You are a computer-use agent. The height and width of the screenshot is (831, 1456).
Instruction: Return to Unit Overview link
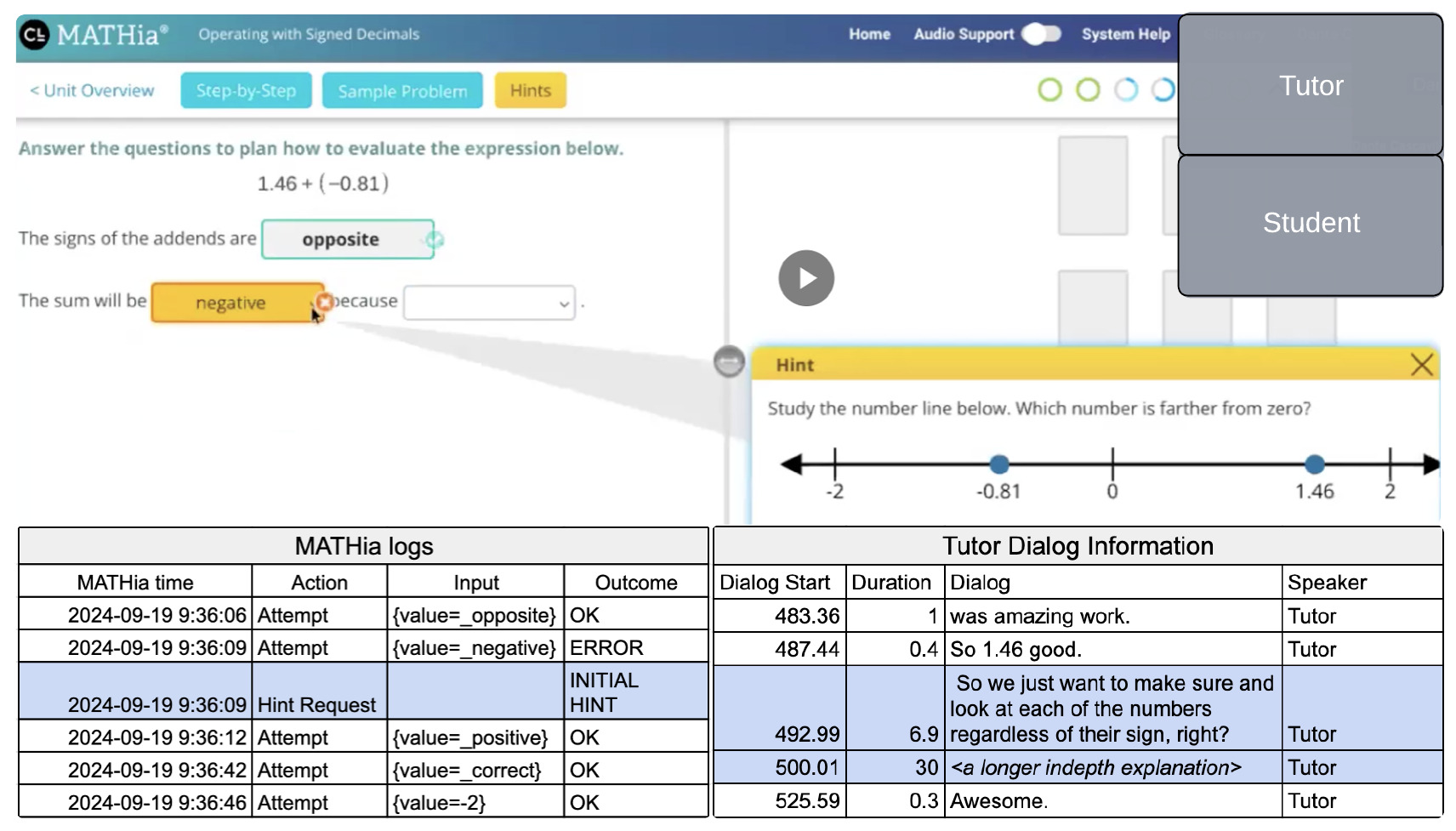(92, 90)
